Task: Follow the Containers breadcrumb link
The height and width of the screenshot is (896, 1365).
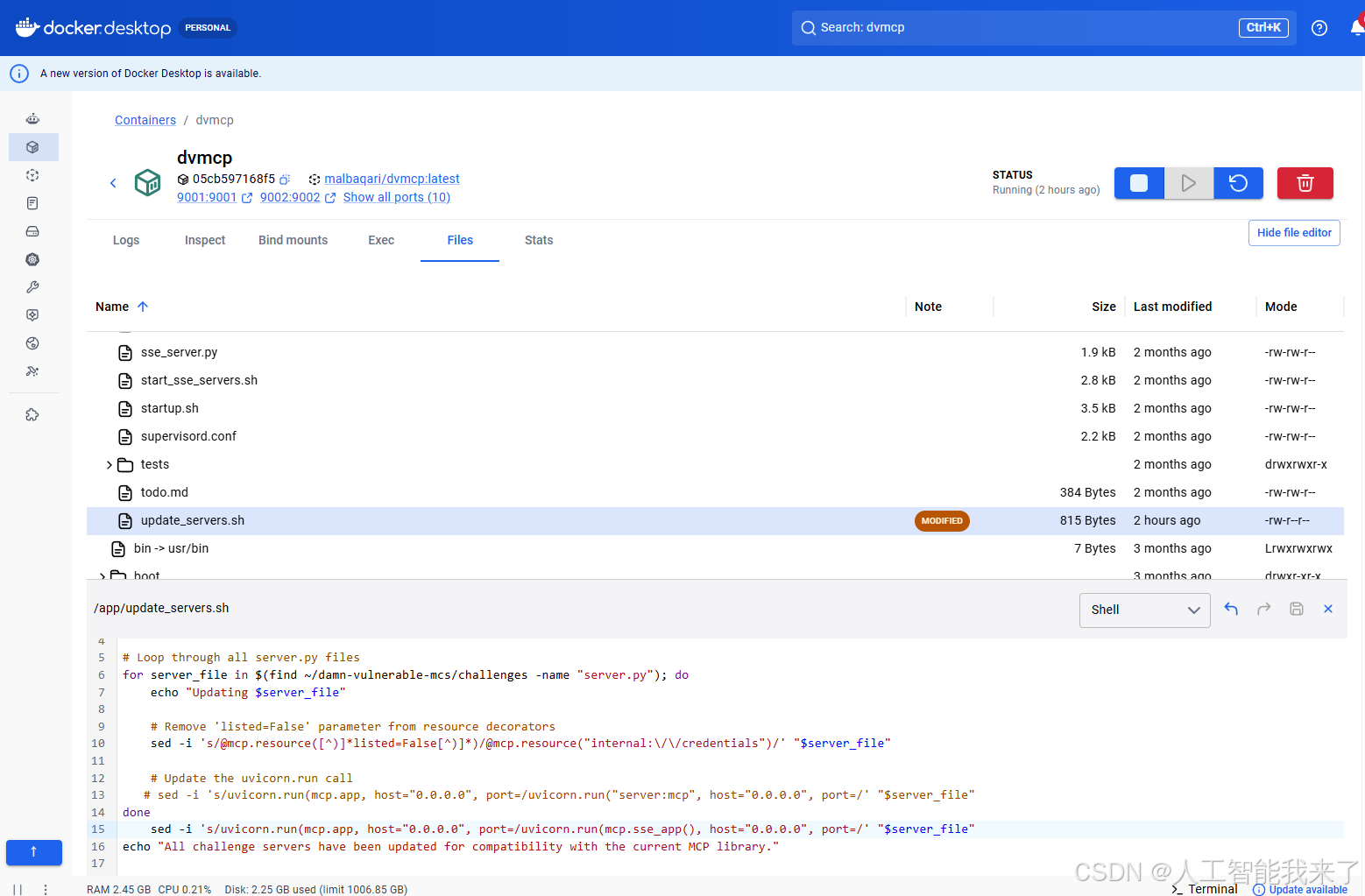Action: point(145,120)
